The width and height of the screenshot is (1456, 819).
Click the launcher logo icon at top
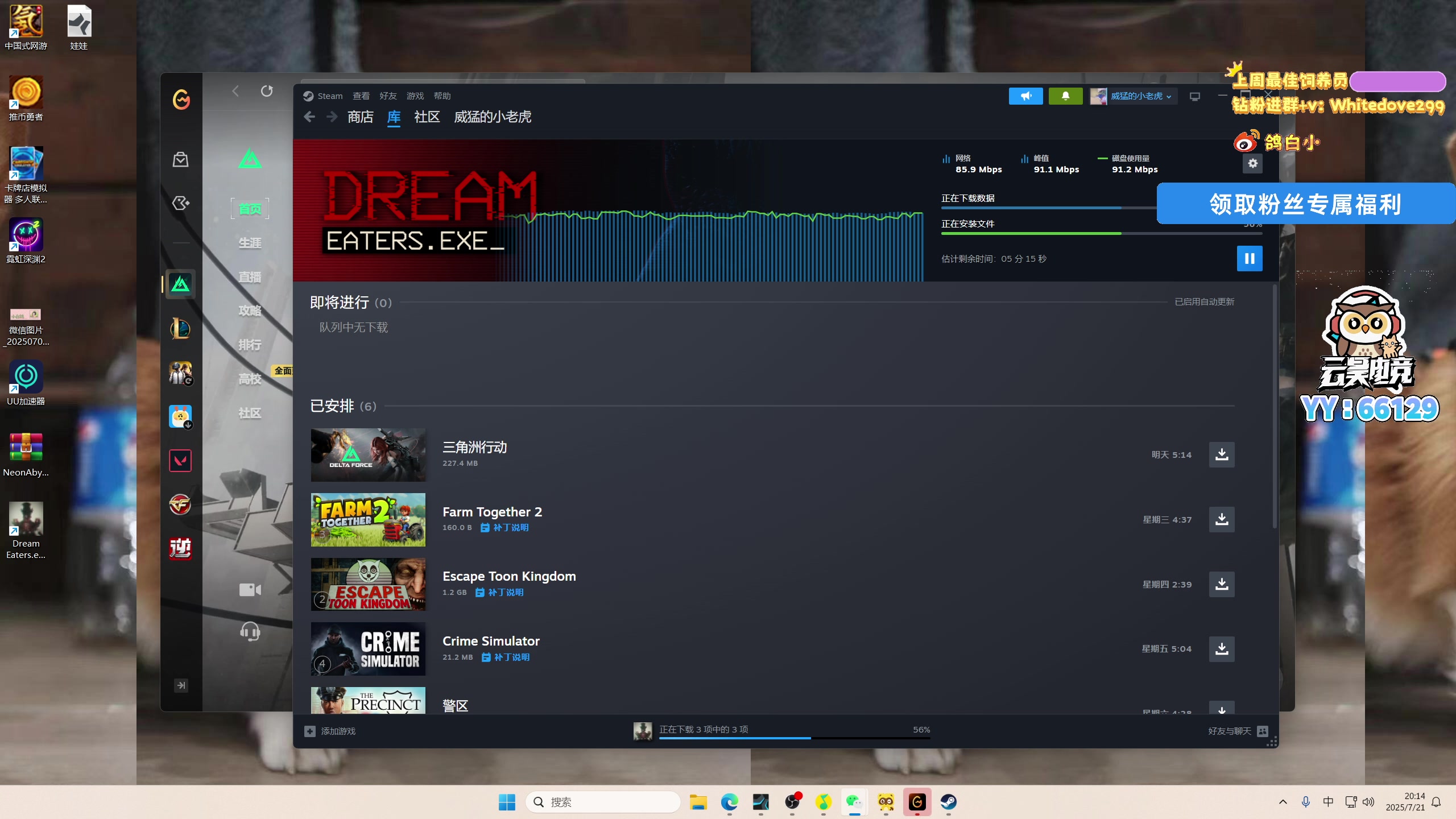click(181, 100)
